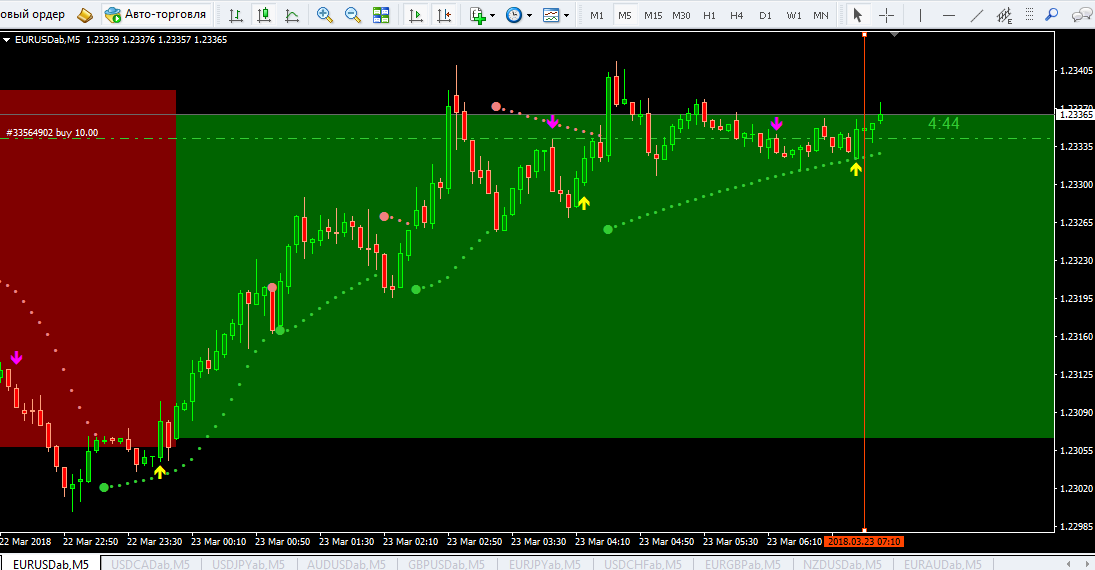Switch timeframe to M5

pos(625,15)
